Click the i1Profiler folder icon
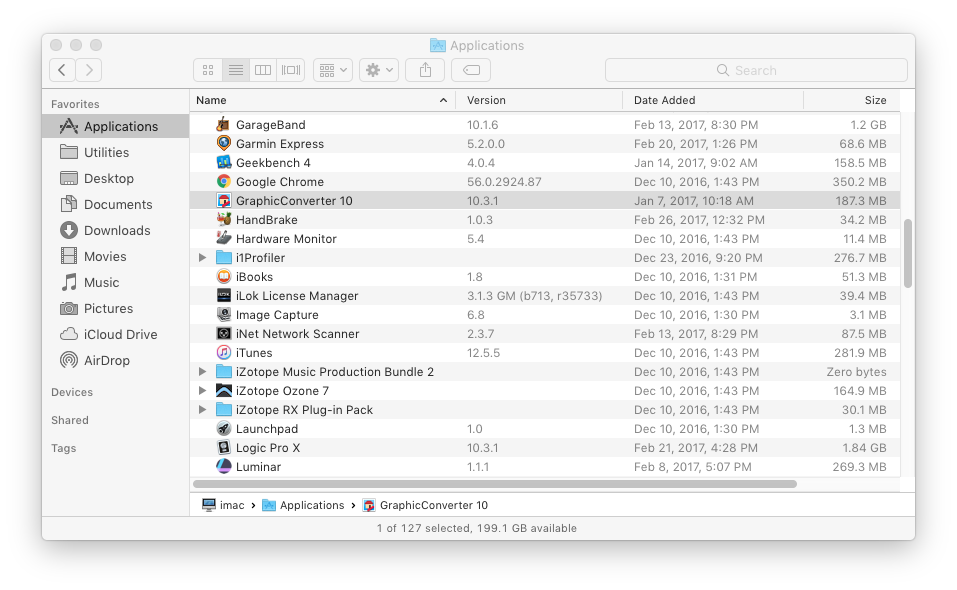Image resolution: width=957 pixels, height=590 pixels. (x=224, y=257)
